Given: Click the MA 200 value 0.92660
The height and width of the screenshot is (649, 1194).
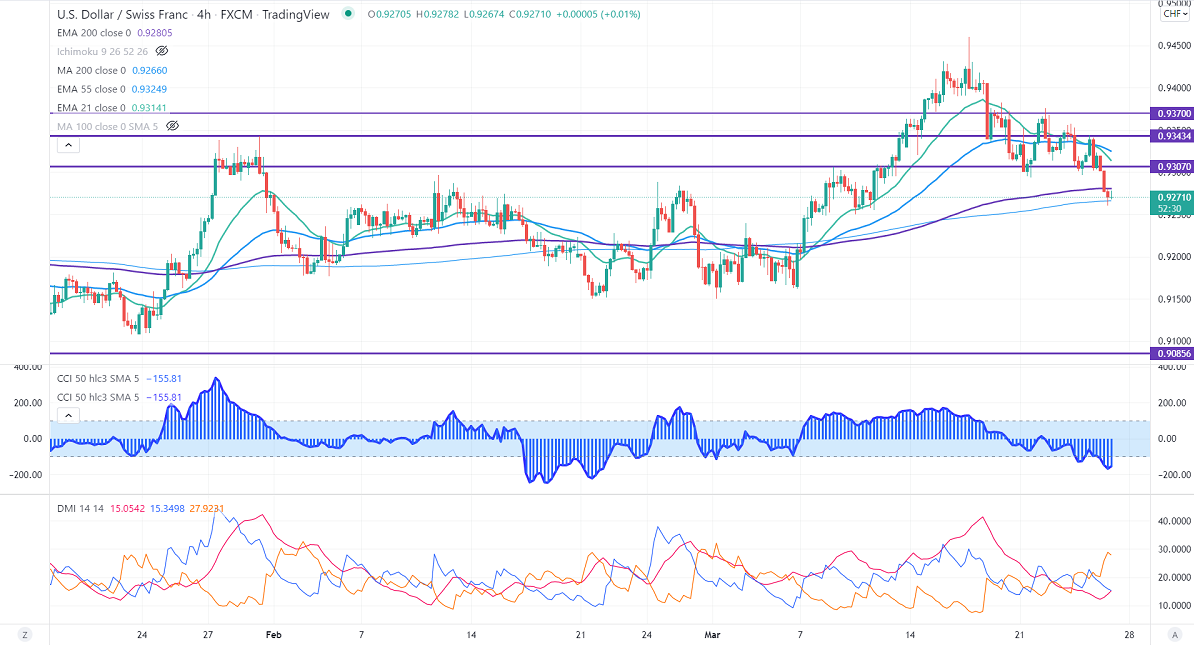Looking at the screenshot, I should [149, 70].
